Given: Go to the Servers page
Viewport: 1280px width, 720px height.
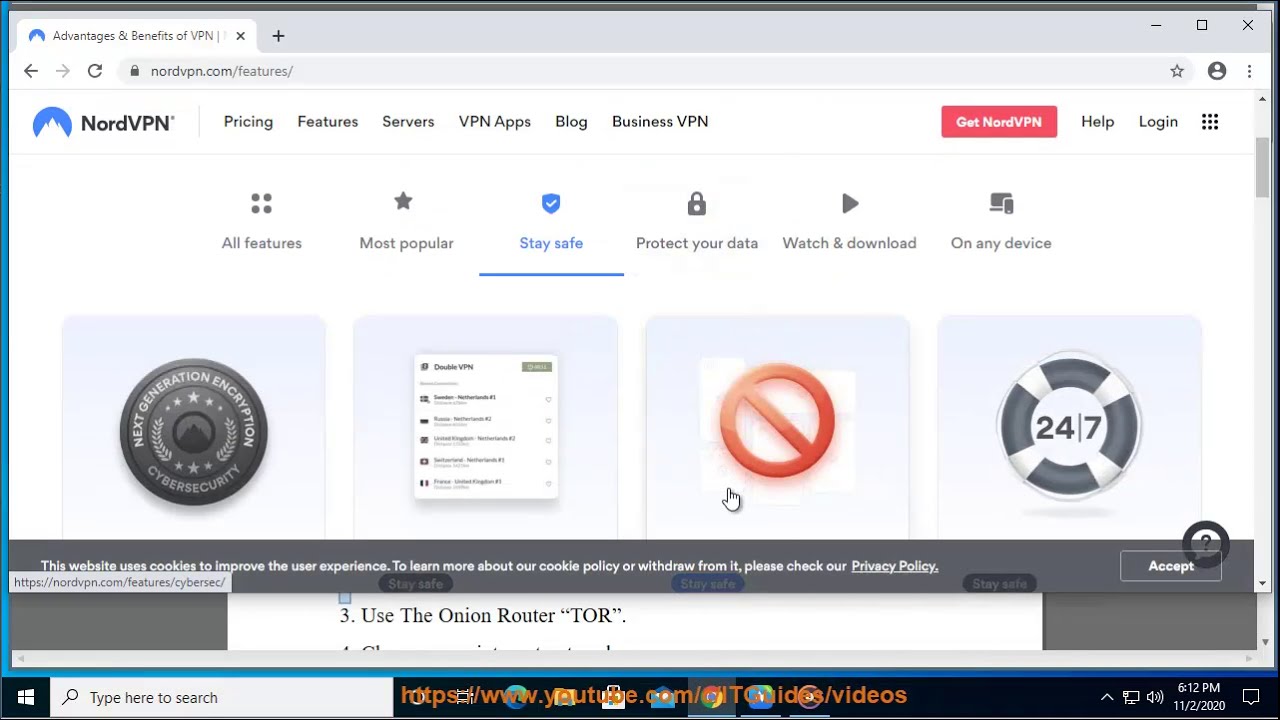Looking at the screenshot, I should click(408, 121).
